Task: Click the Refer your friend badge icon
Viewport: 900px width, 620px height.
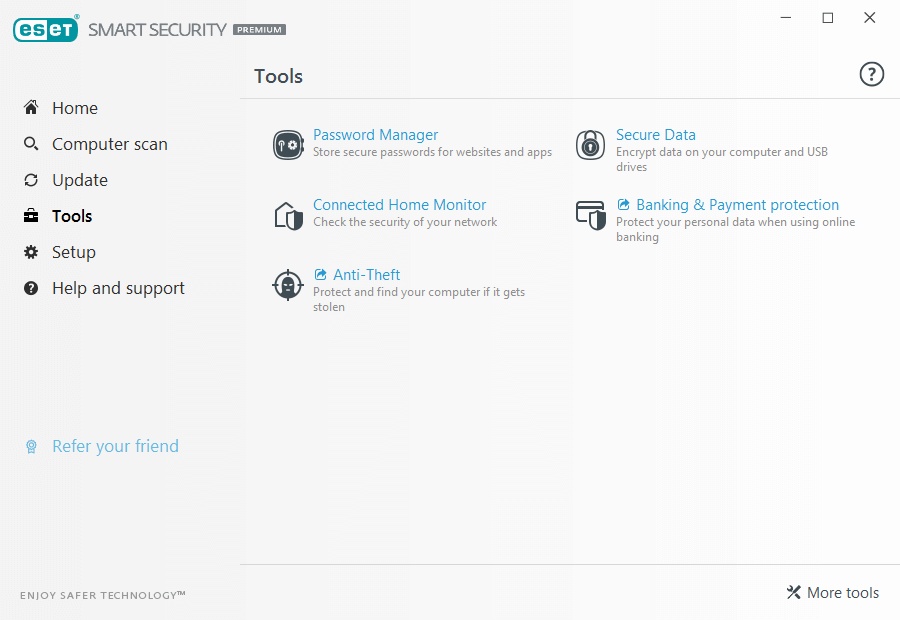Action: click(x=31, y=447)
